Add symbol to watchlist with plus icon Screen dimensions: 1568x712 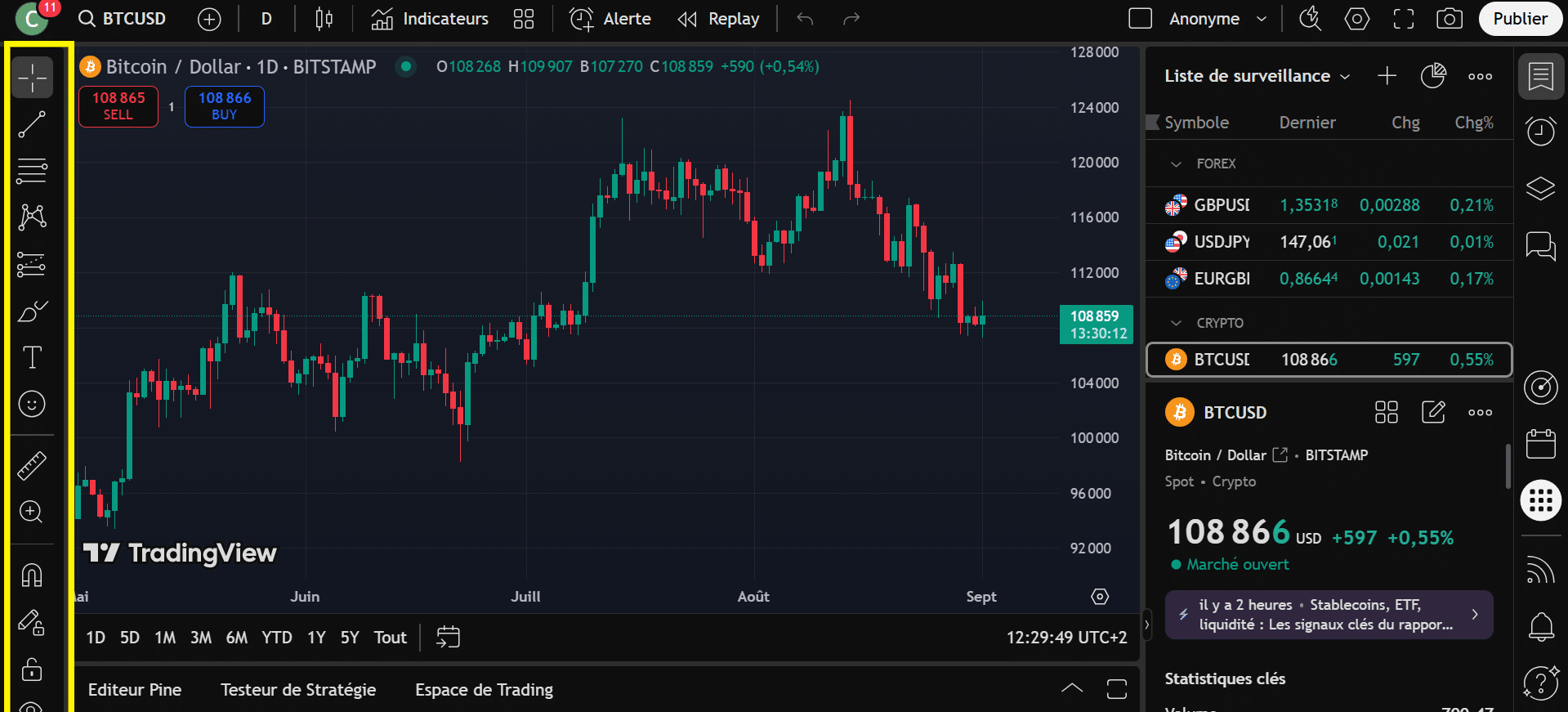pyautogui.click(x=1387, y=76)
